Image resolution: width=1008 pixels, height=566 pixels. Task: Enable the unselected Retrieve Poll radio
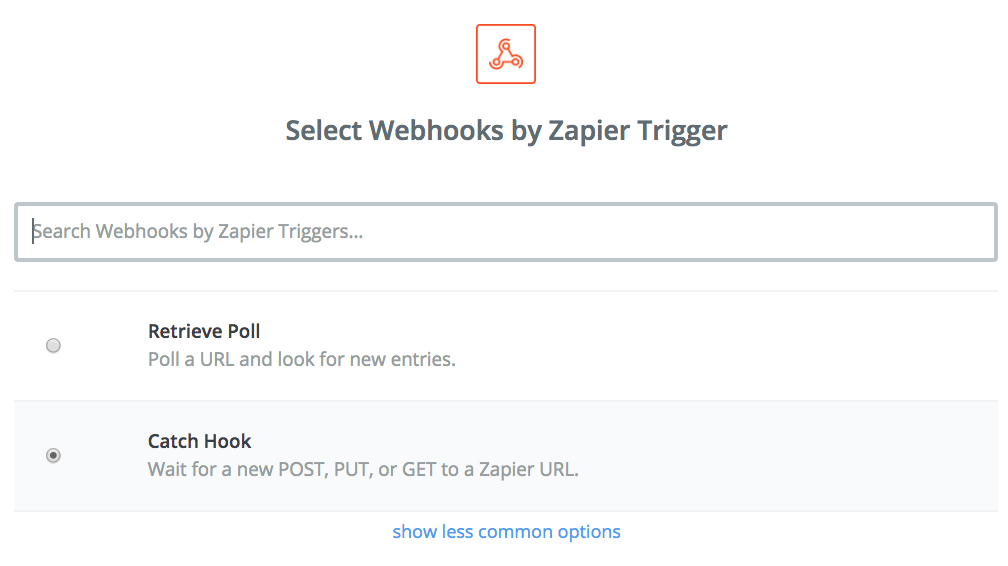[x=53, y=345]
